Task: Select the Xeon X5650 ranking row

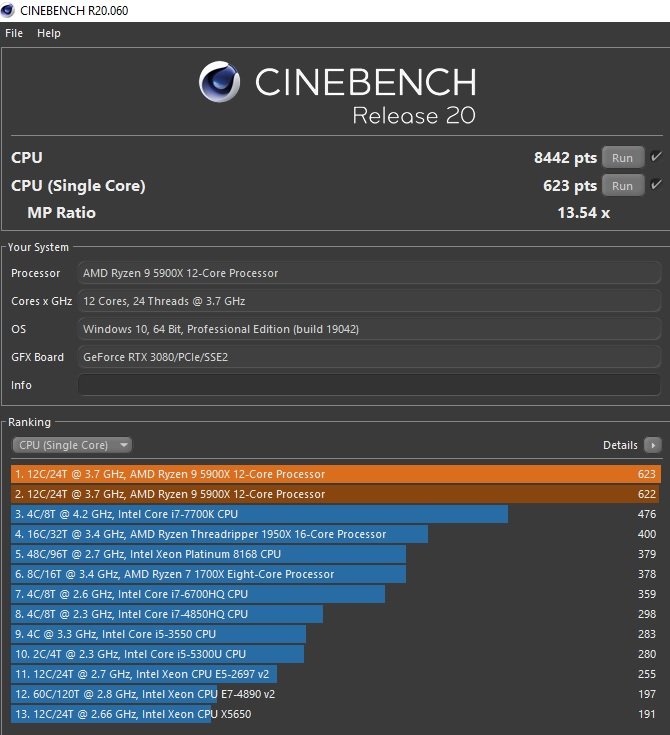Action: [336, 714]
